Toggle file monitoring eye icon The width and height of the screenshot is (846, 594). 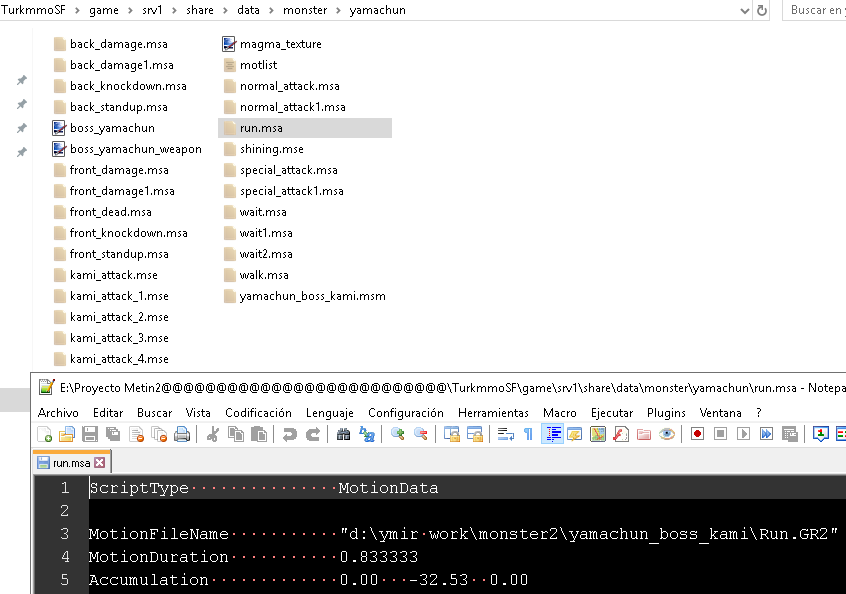click(667, 434)
